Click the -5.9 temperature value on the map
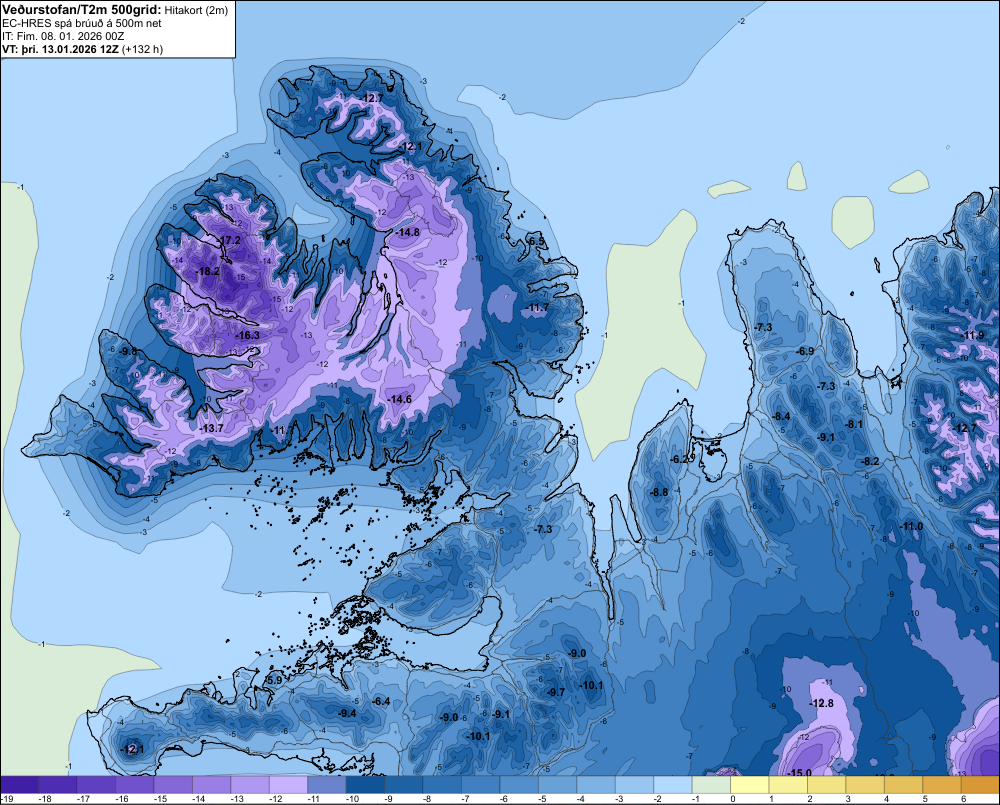Image resolution: width=1000 pixels, height=805 pixels. pos(274,681)
